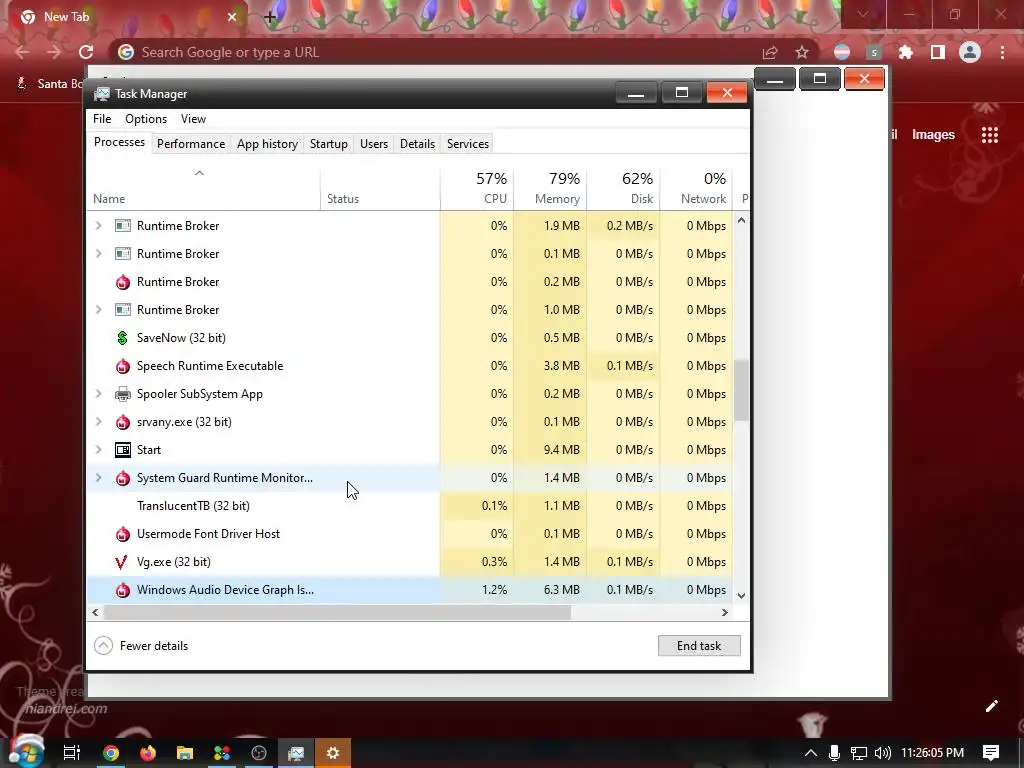The width and height of the screenshot is (1024, 768).
Task: Open the View menu
Action: [x=193, y=119]
